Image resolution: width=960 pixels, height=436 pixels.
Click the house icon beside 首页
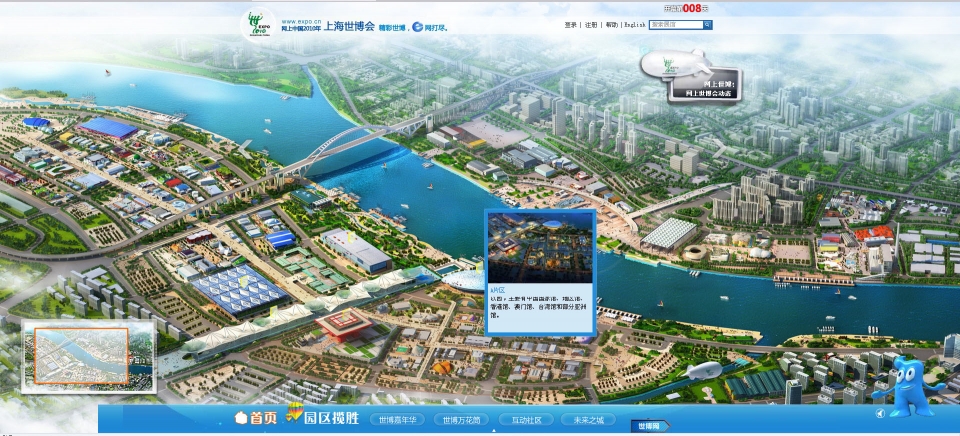(x=241, y=419)
